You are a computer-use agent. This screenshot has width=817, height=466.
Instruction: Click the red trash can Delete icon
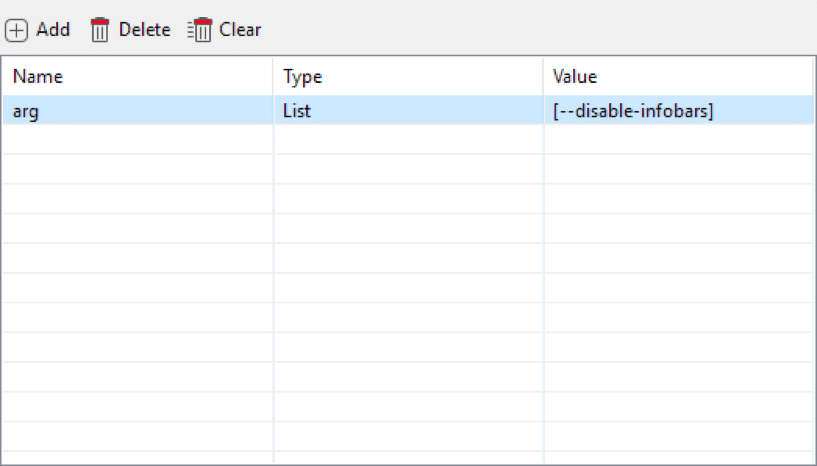(x=100, y=30)
